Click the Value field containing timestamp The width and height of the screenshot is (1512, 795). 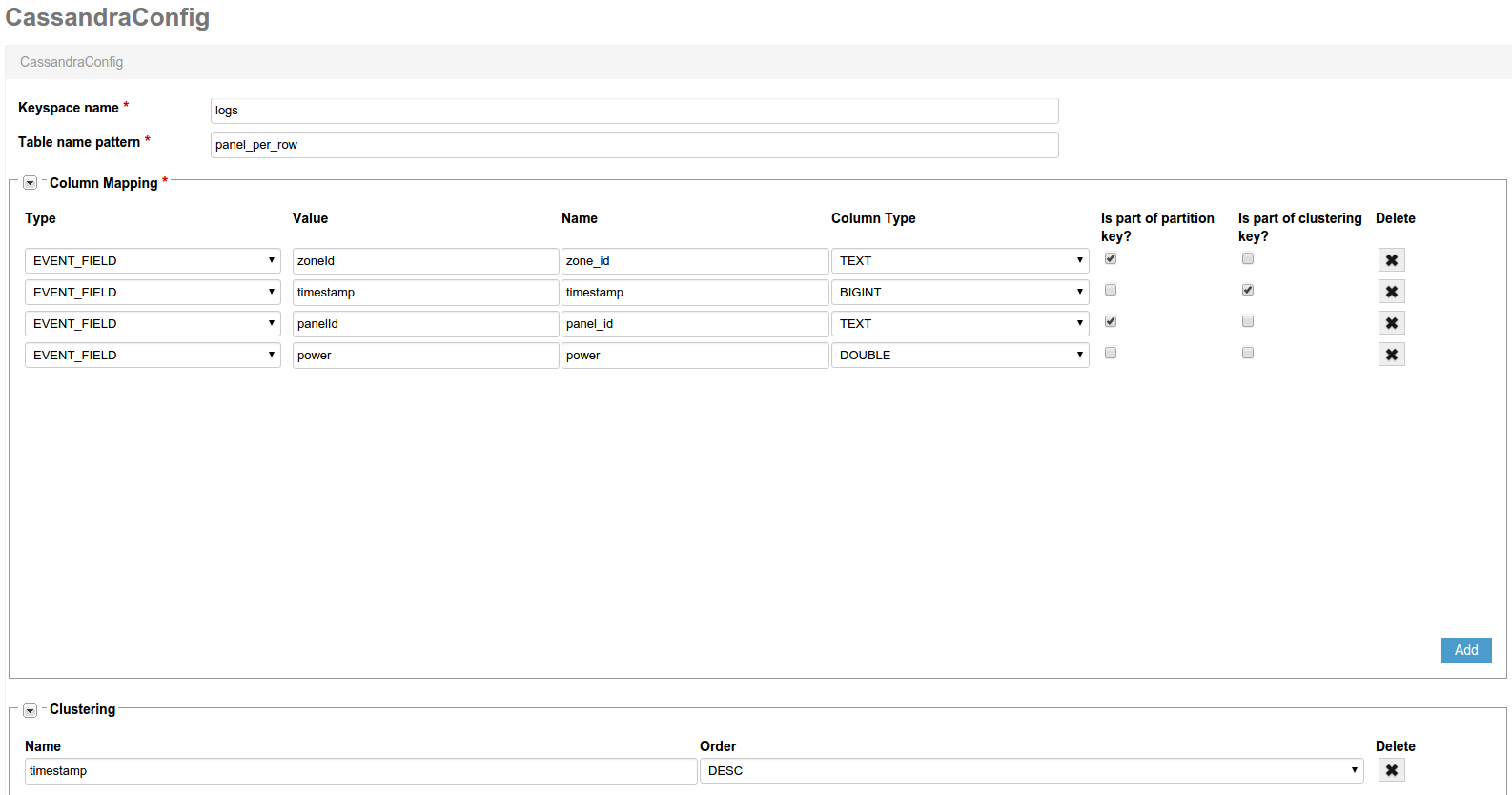coord(425,292)
